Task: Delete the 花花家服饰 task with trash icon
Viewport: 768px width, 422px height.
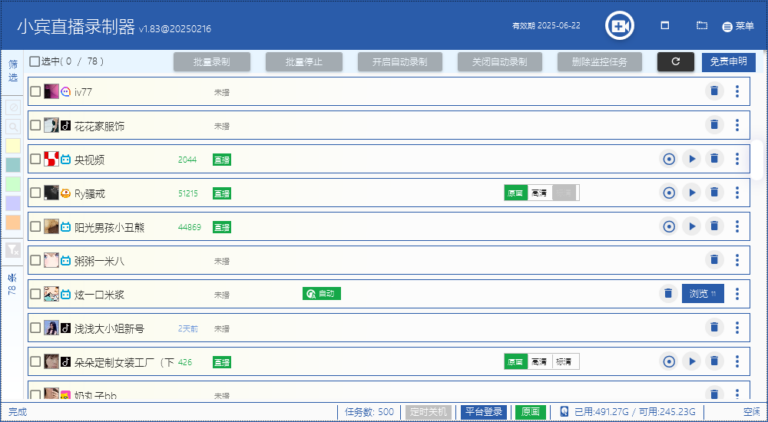Action: tap(714, 125)
